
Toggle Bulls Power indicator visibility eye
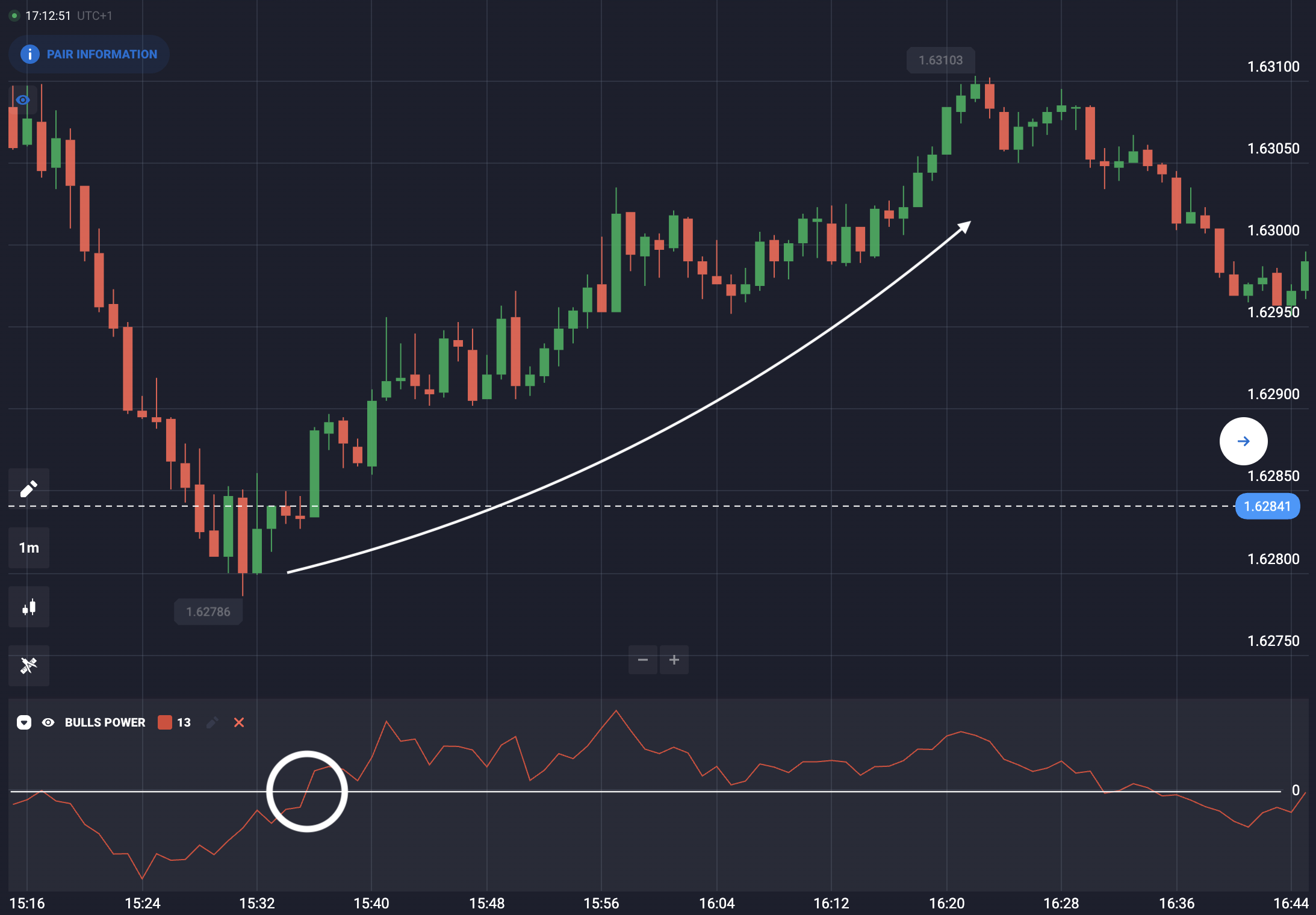pos(48,722)
